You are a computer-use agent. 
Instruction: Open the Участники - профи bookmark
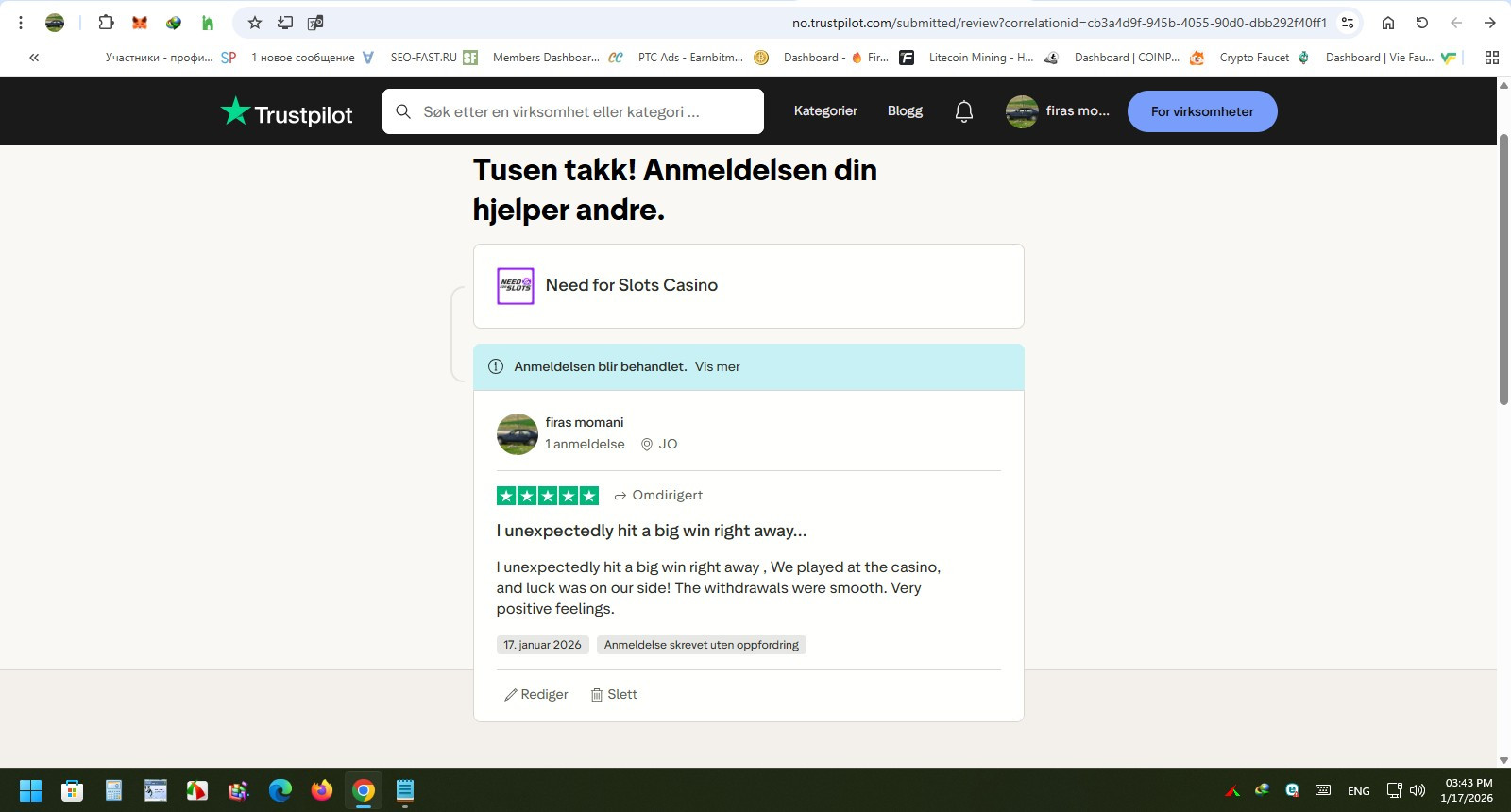171,58
